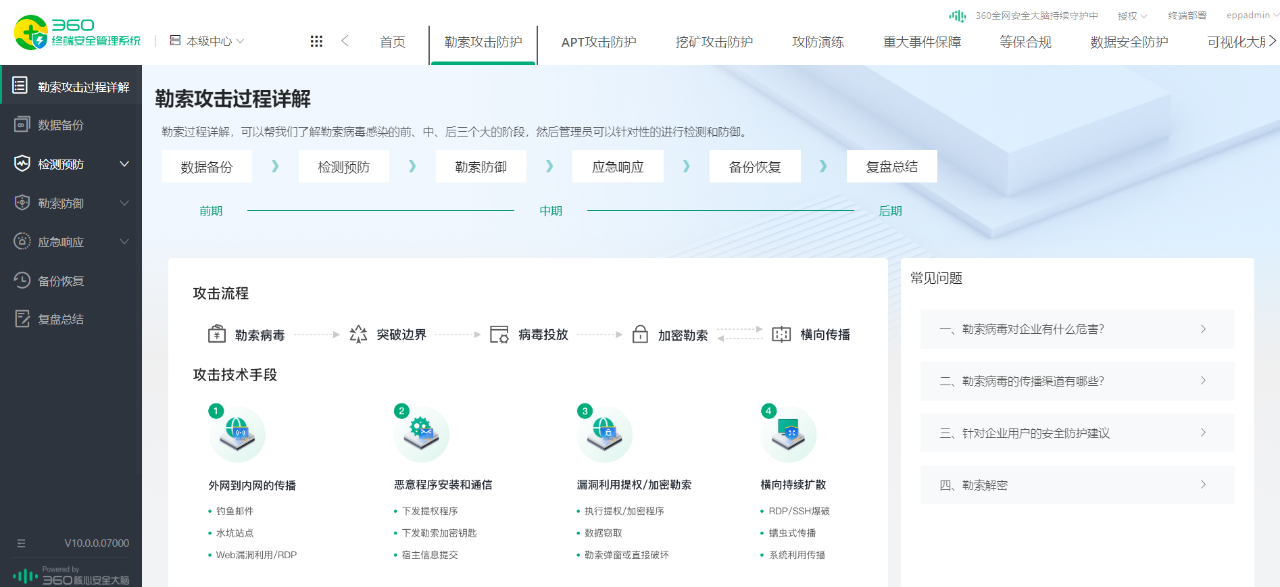The height and width of the screenshot is (587, 1280).
Task: Expand FAQ 三、针对企业用户的安全防护建议
Action: pos(1077,433)
